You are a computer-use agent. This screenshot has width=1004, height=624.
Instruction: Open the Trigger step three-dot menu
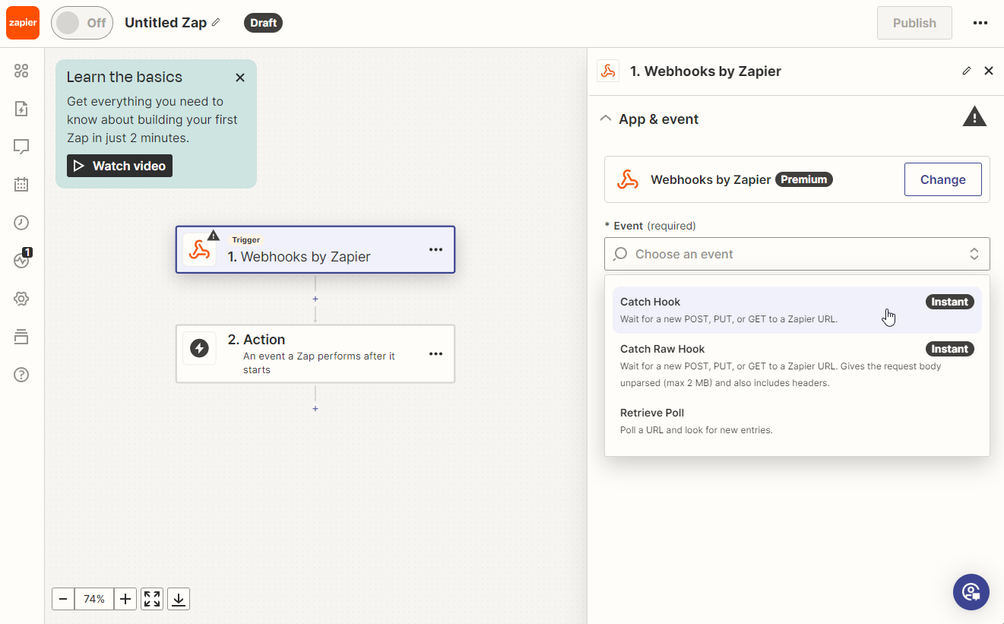[436, 250]
